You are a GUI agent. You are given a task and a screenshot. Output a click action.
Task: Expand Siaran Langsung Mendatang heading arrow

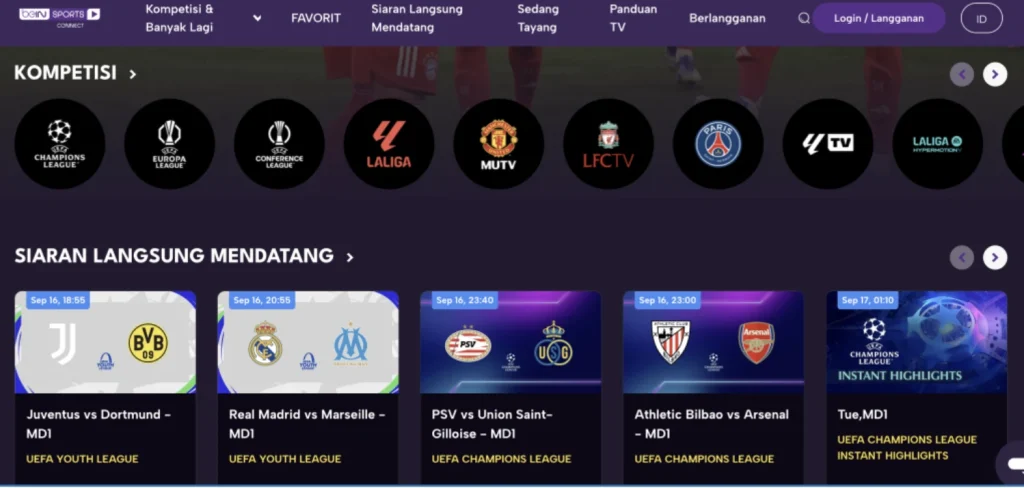(349, 257)
